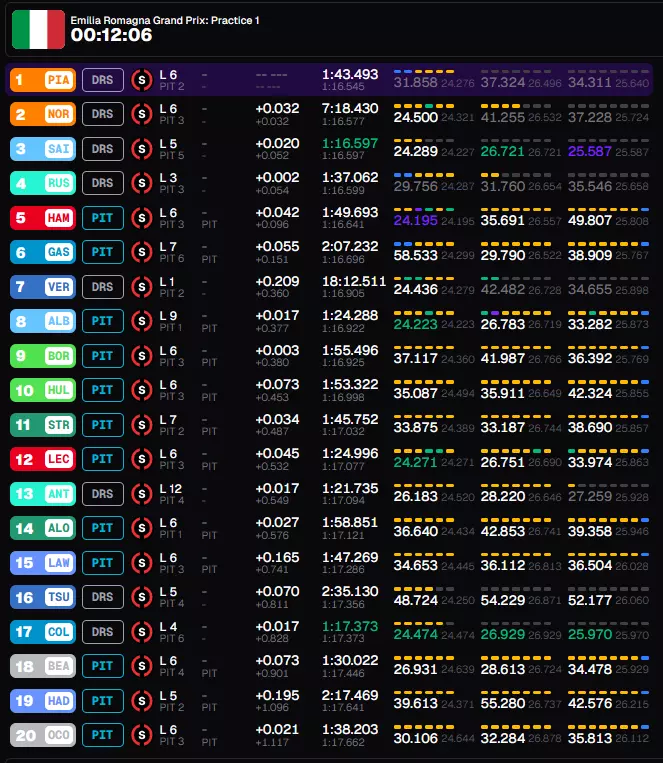Click BEA's gap value +0.073
This screenshot has height=763, width=663.
tap(277, 660)
